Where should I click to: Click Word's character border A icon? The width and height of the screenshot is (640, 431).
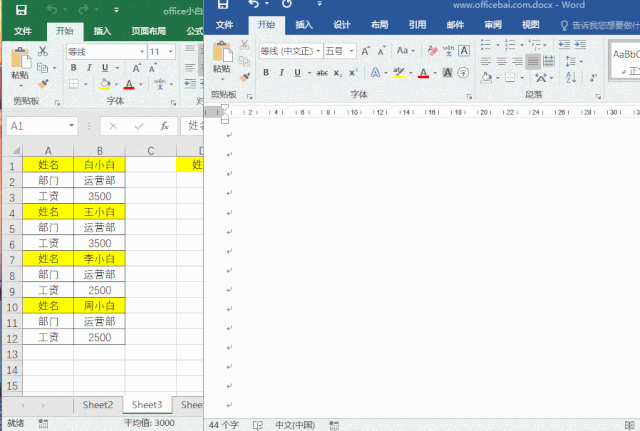464,51
